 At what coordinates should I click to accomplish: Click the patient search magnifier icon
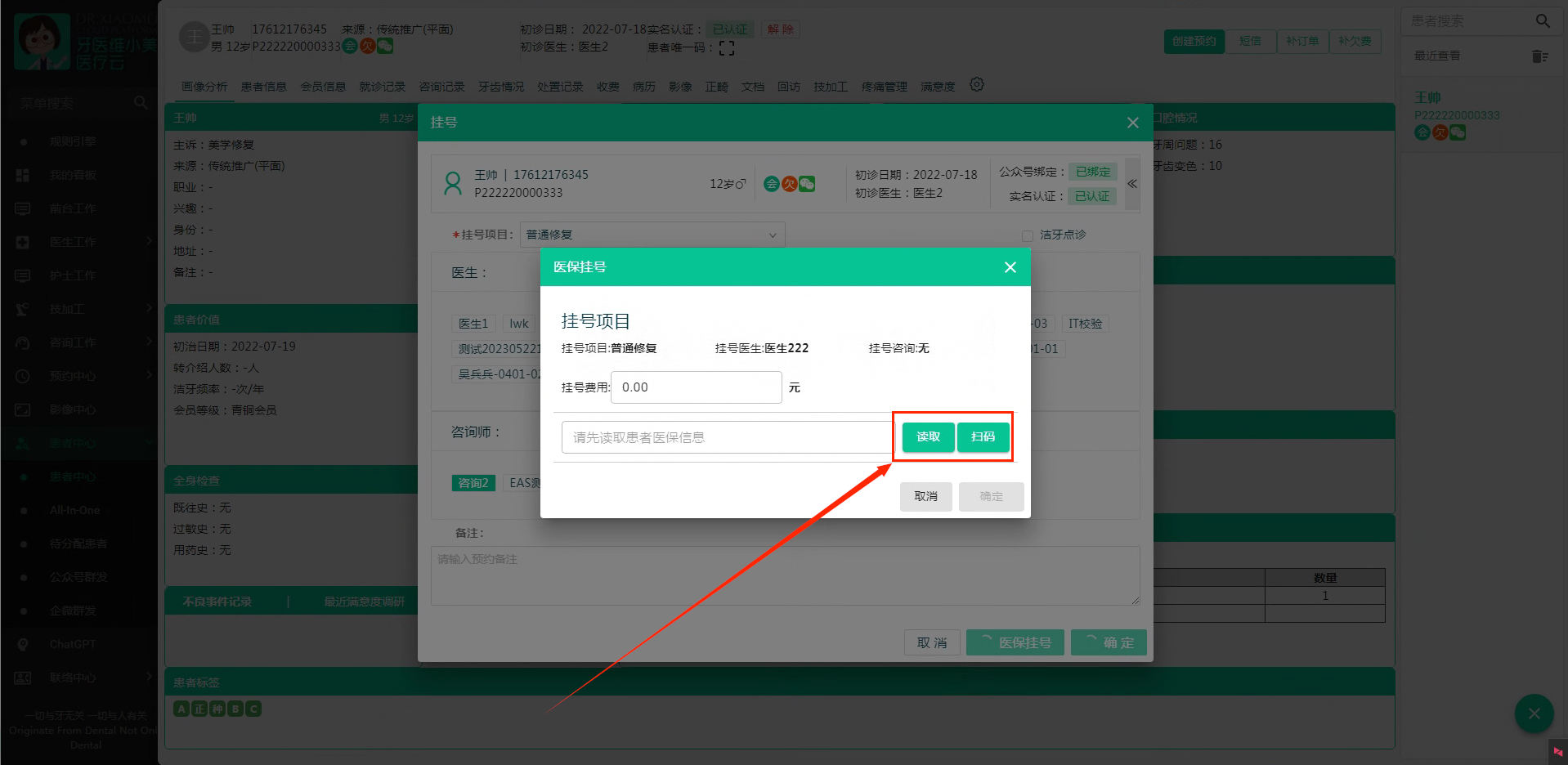coord(1543,21)
